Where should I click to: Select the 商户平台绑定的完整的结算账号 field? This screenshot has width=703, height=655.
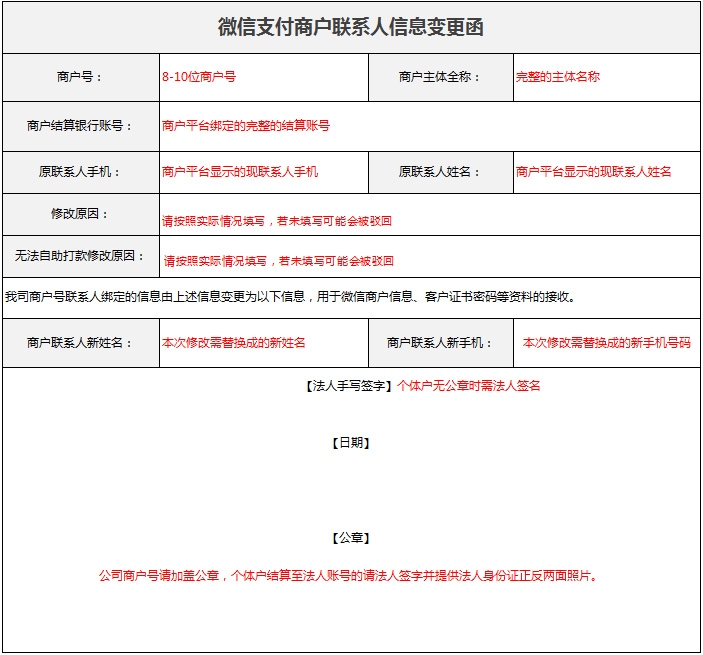(430, 126)
